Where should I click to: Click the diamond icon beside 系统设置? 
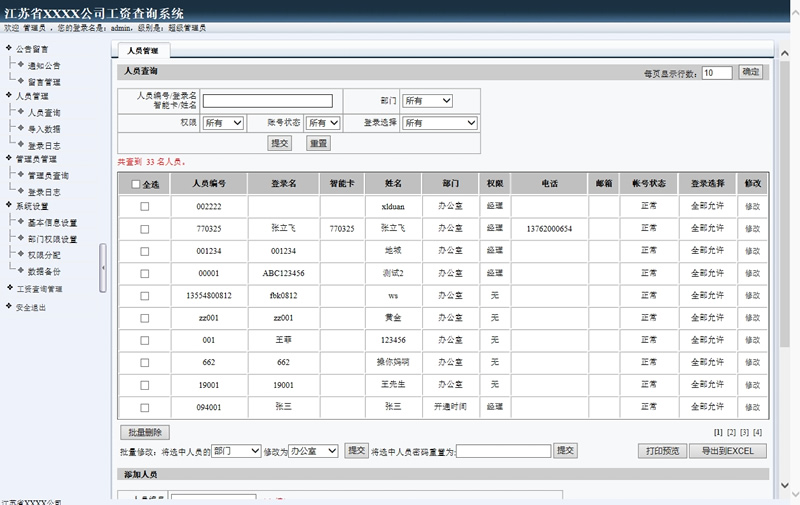[x=9, y=207]
